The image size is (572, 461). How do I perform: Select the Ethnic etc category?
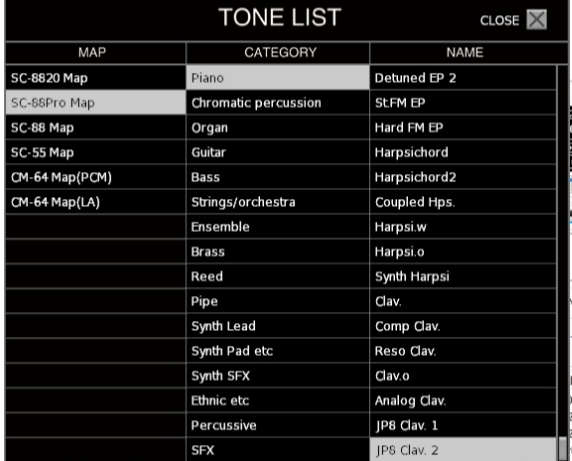[x=278, y=400]
